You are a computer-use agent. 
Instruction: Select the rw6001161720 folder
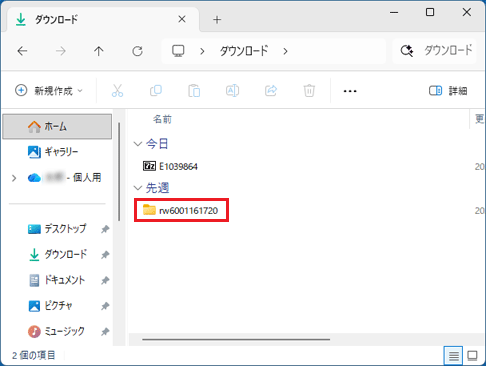(181, 210)
